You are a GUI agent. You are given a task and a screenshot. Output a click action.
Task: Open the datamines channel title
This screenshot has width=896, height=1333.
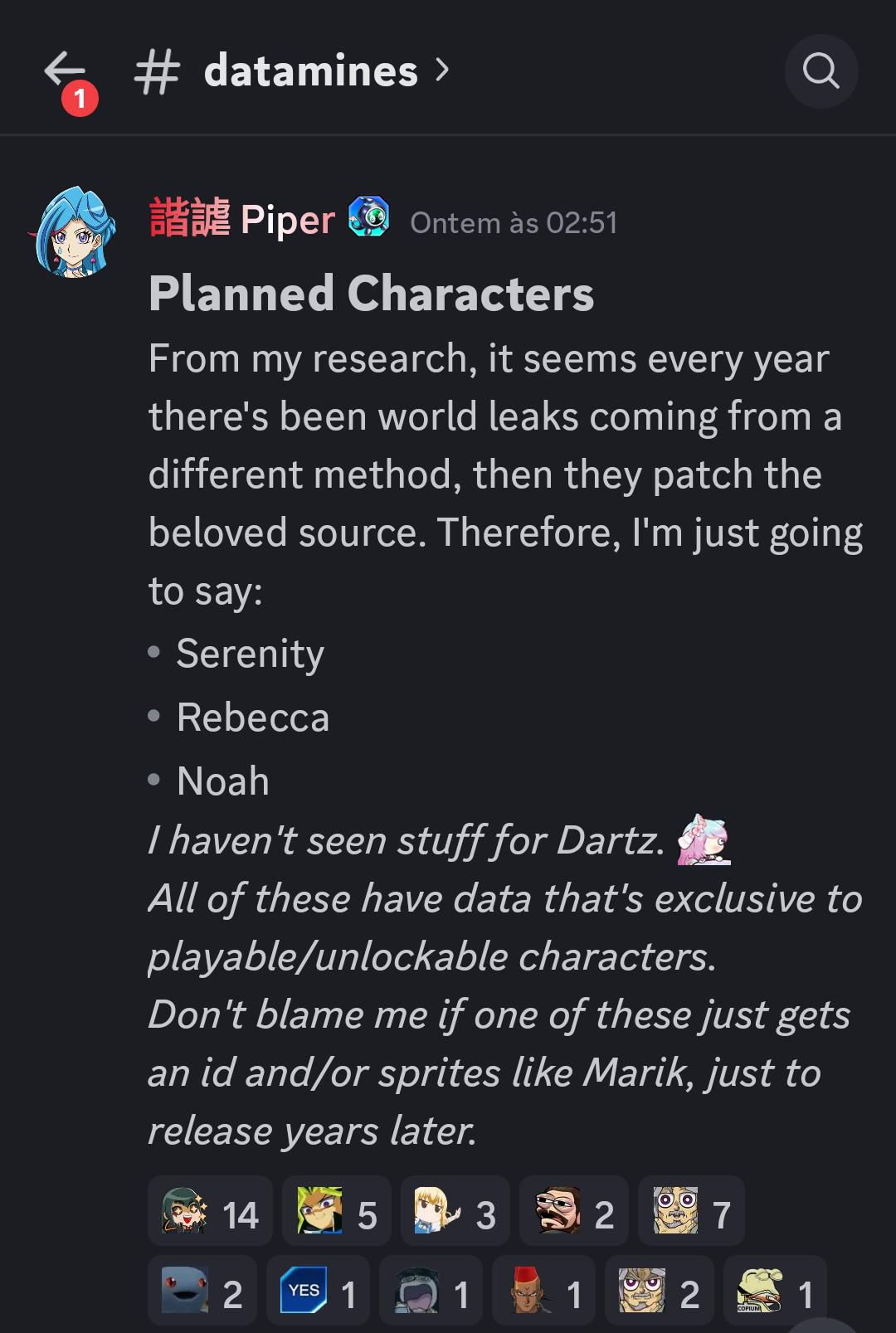click(311, 71)
